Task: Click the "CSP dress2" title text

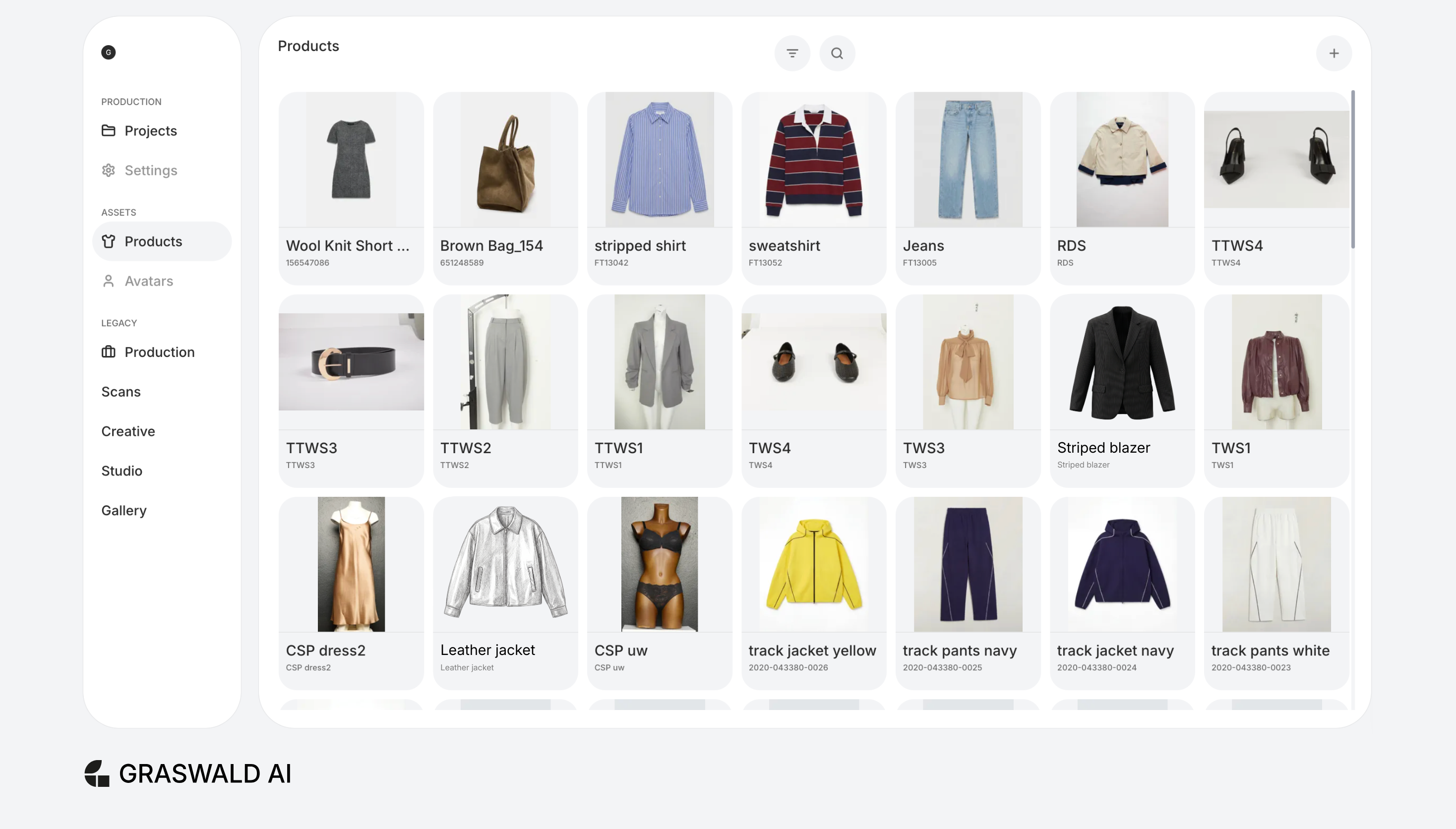Action: pyautogui.click(x=325, y=650)
